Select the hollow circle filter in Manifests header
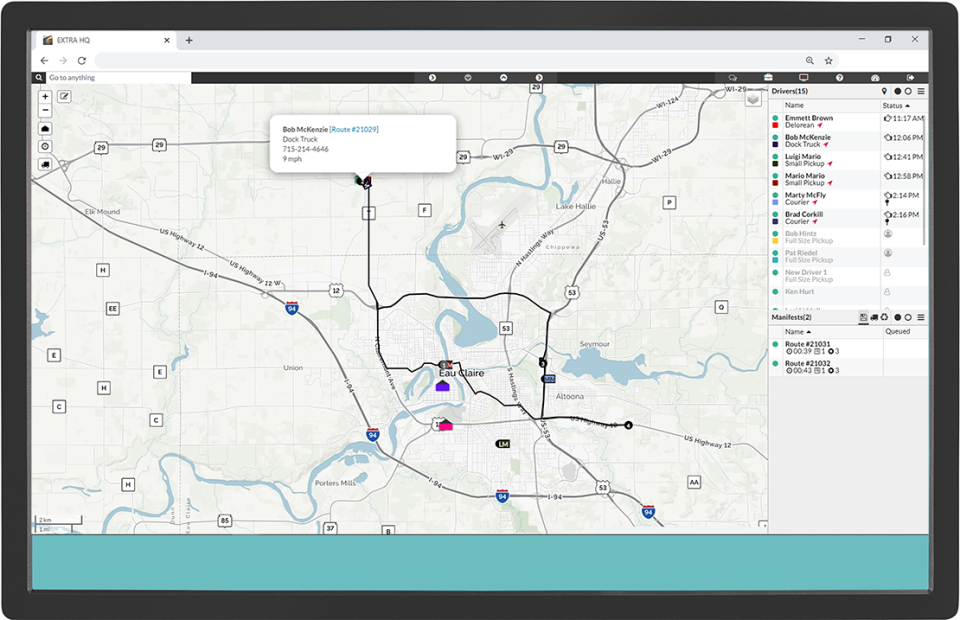Viewport: 960px width, 620px height. click(908, 318)
